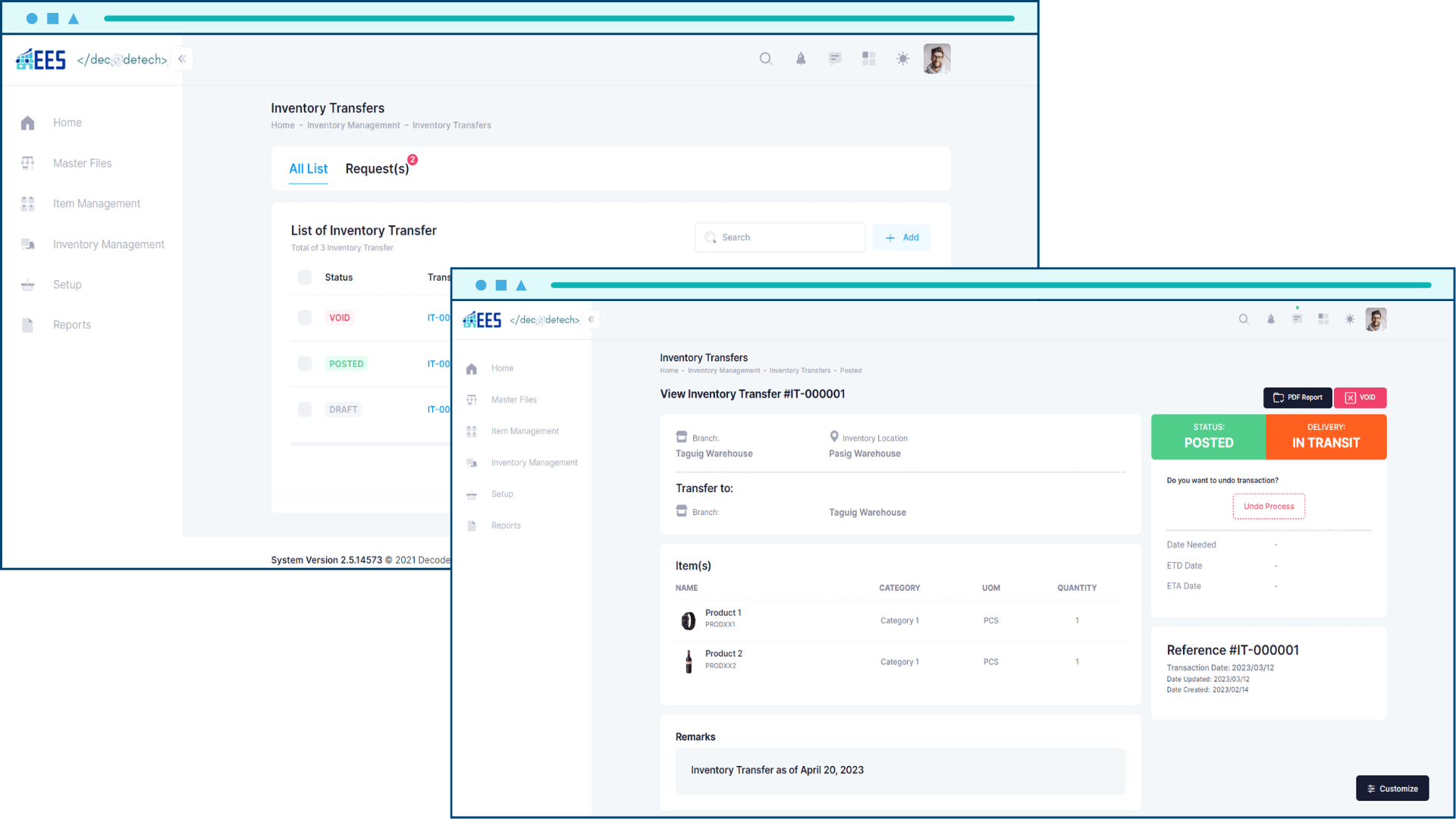
Task: Switch to the Request(s) tab
Action: click(x=377, y=169)
